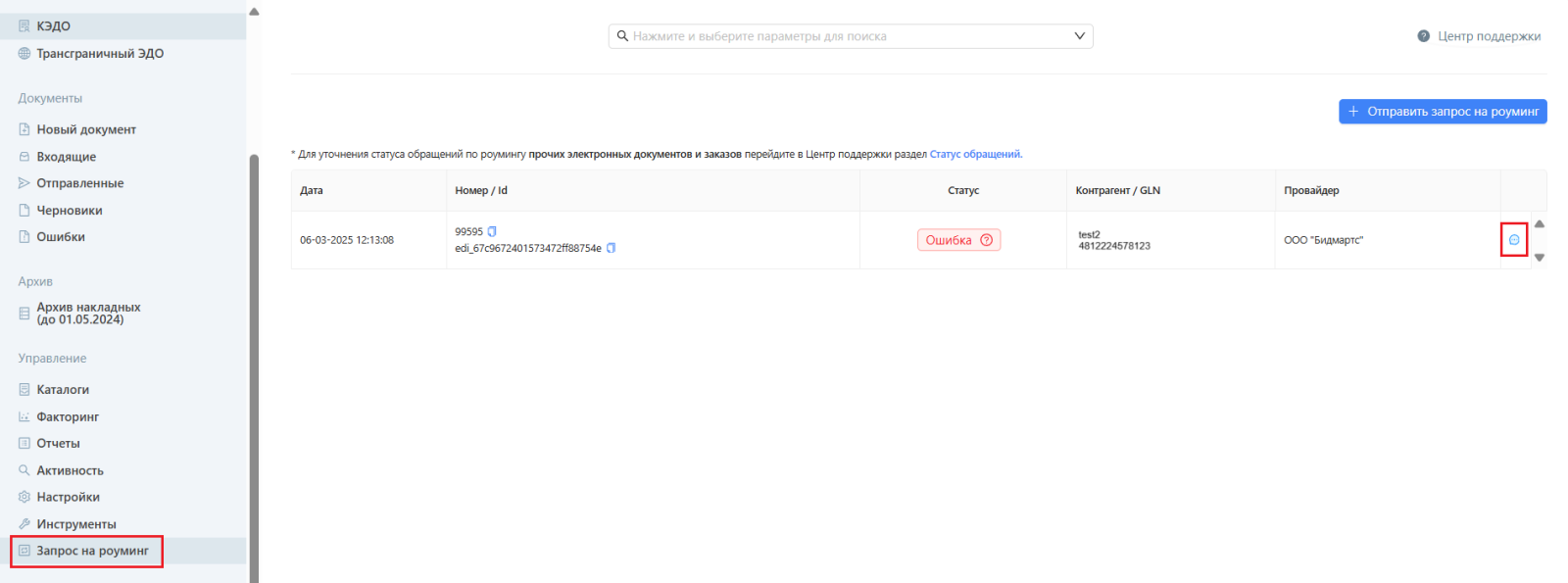
Task: Follow the Статус обращений link
Action: click(975, 154)
